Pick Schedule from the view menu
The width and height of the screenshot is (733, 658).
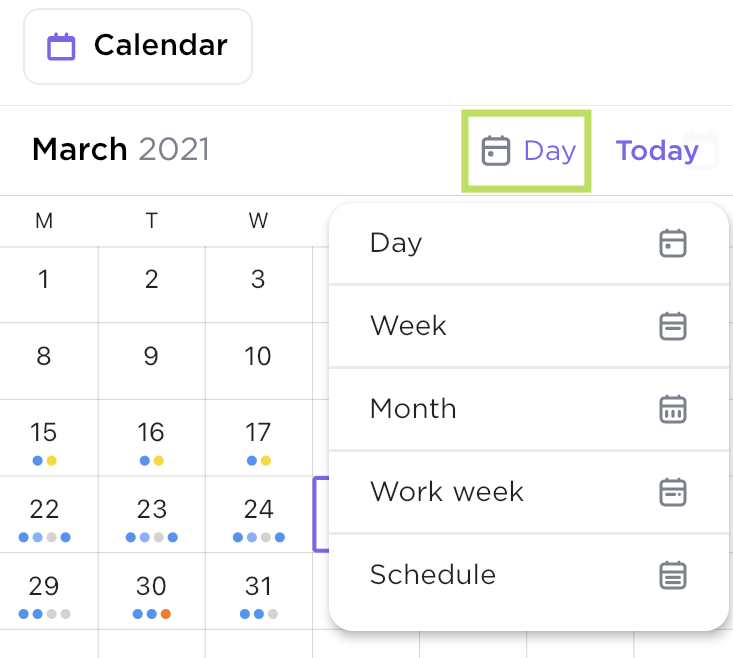433,575
